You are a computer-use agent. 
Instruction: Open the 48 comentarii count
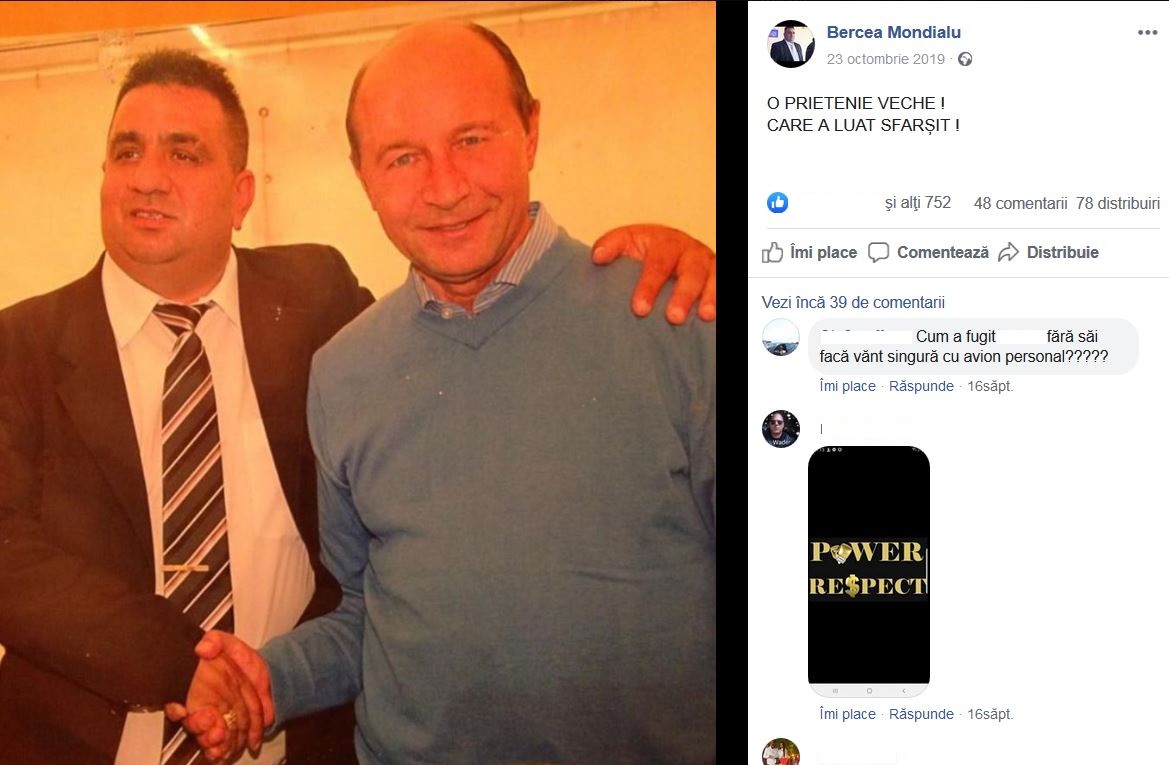pos(1021,203)
